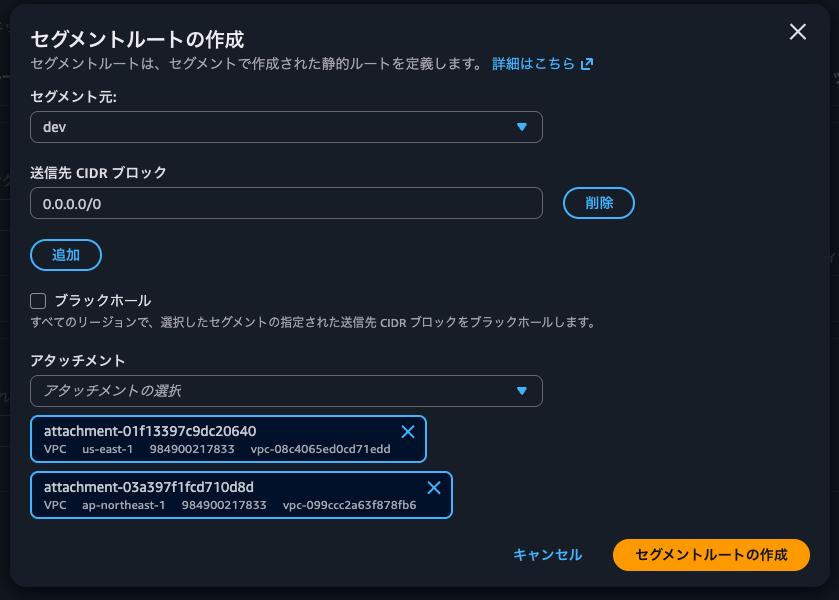
Task: Expand the dev segment source combo box
Action: [285, 127]
